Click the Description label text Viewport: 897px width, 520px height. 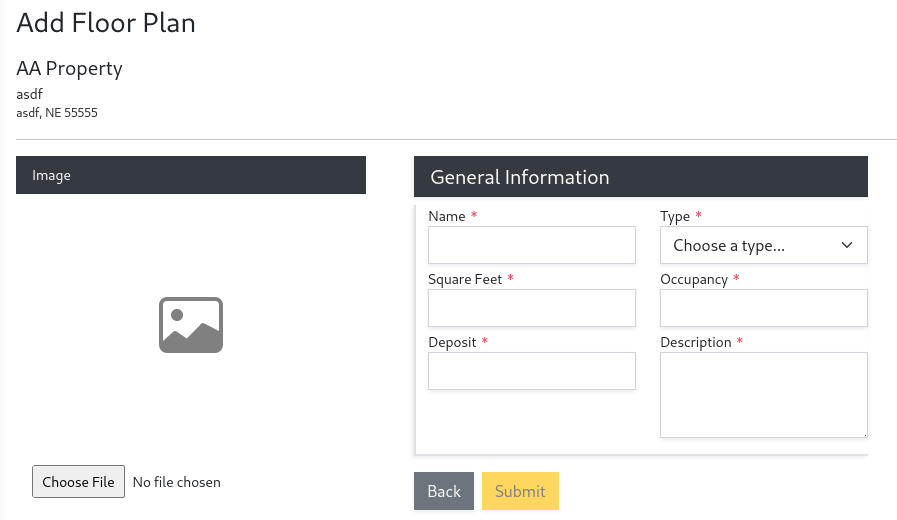[x=696, y=342]
